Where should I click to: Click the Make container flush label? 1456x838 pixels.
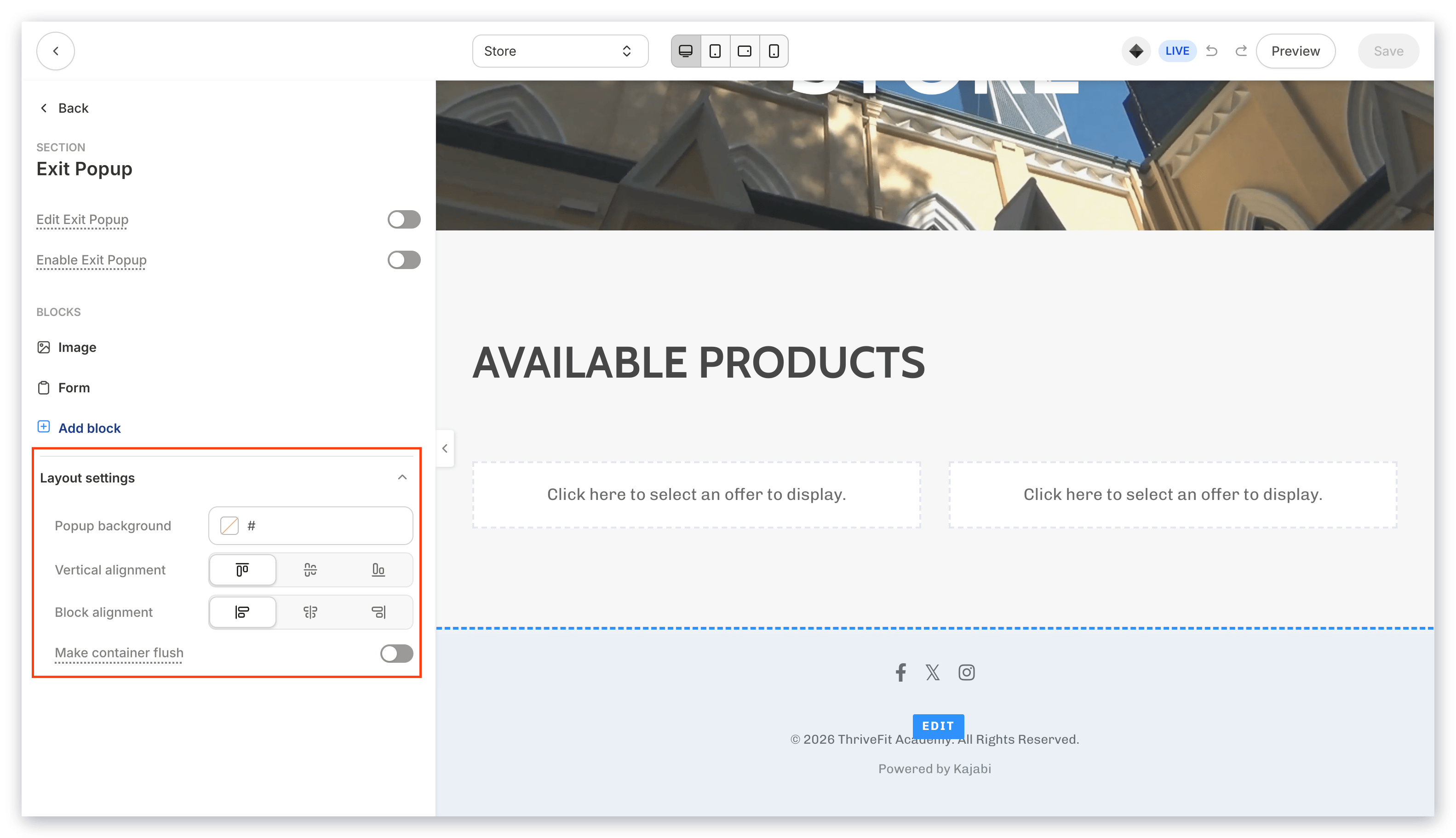[x=119, y=652]
